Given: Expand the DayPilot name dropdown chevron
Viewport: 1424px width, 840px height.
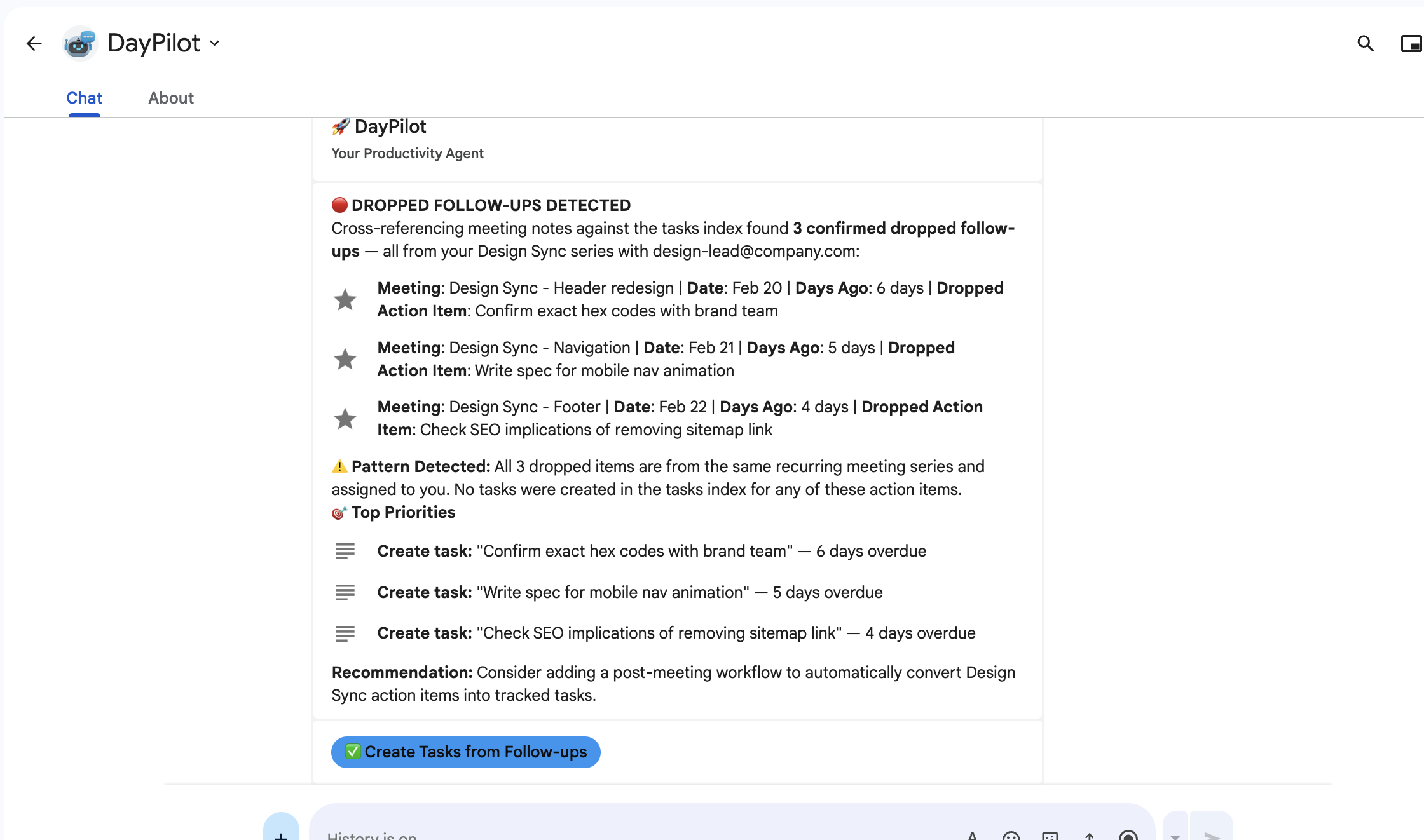Looking at the screenshot, I should [215, 43].
